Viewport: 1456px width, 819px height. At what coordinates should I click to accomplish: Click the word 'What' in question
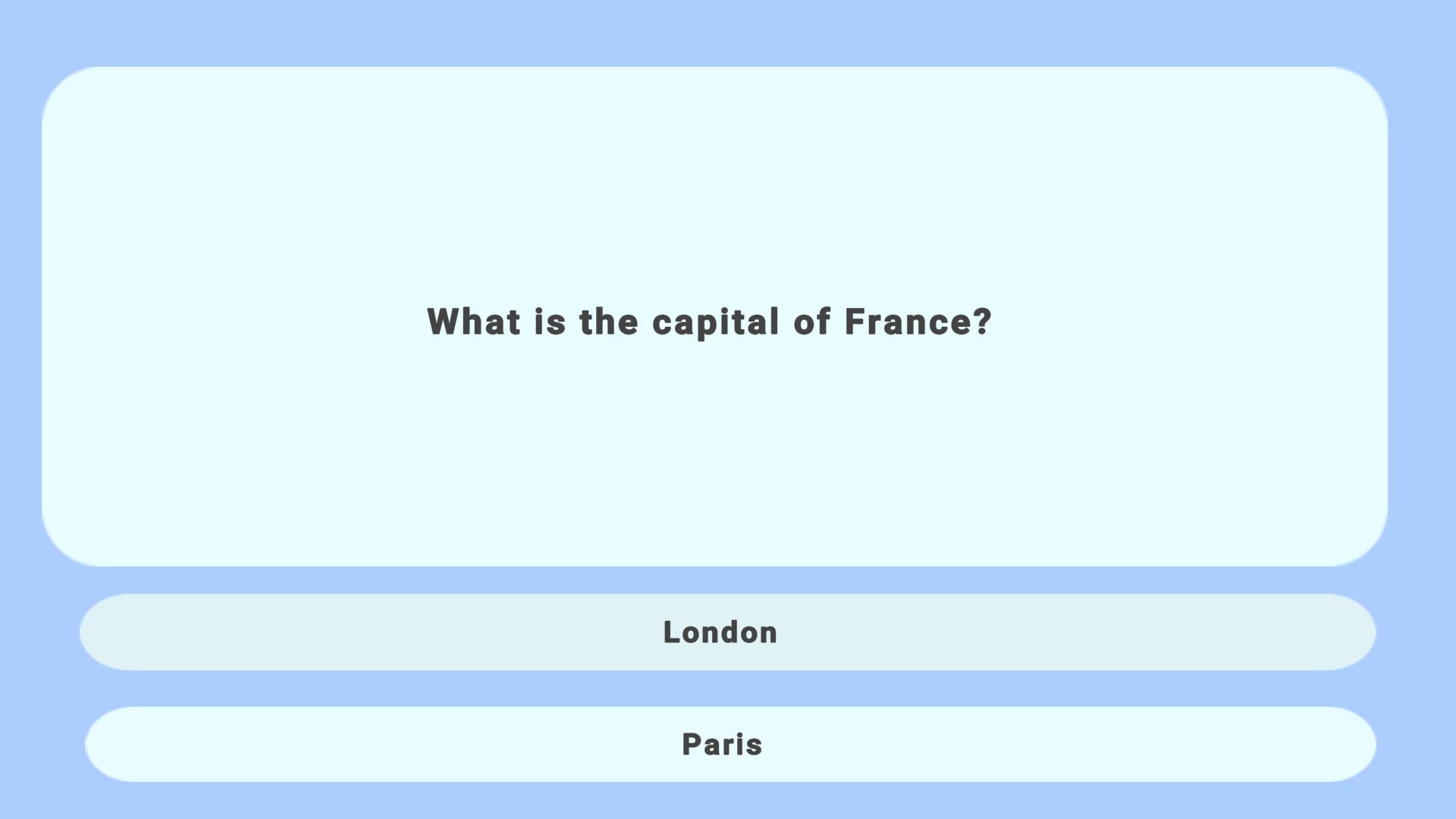474,322
